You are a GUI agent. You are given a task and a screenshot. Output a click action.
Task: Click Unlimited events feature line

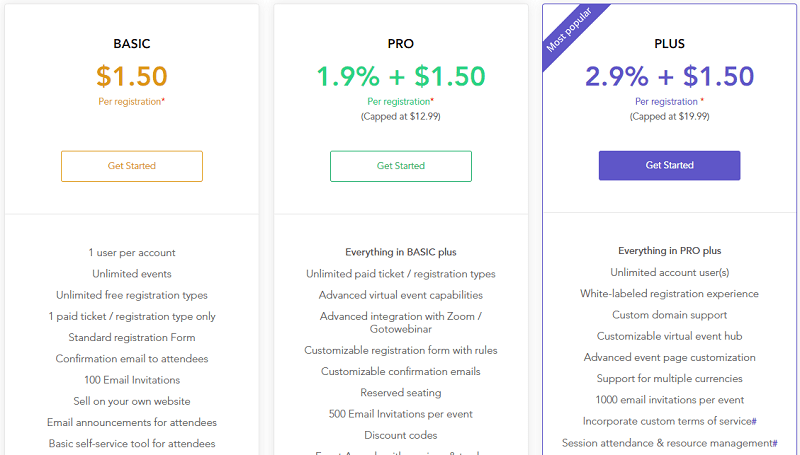click(x=132, y=274)
